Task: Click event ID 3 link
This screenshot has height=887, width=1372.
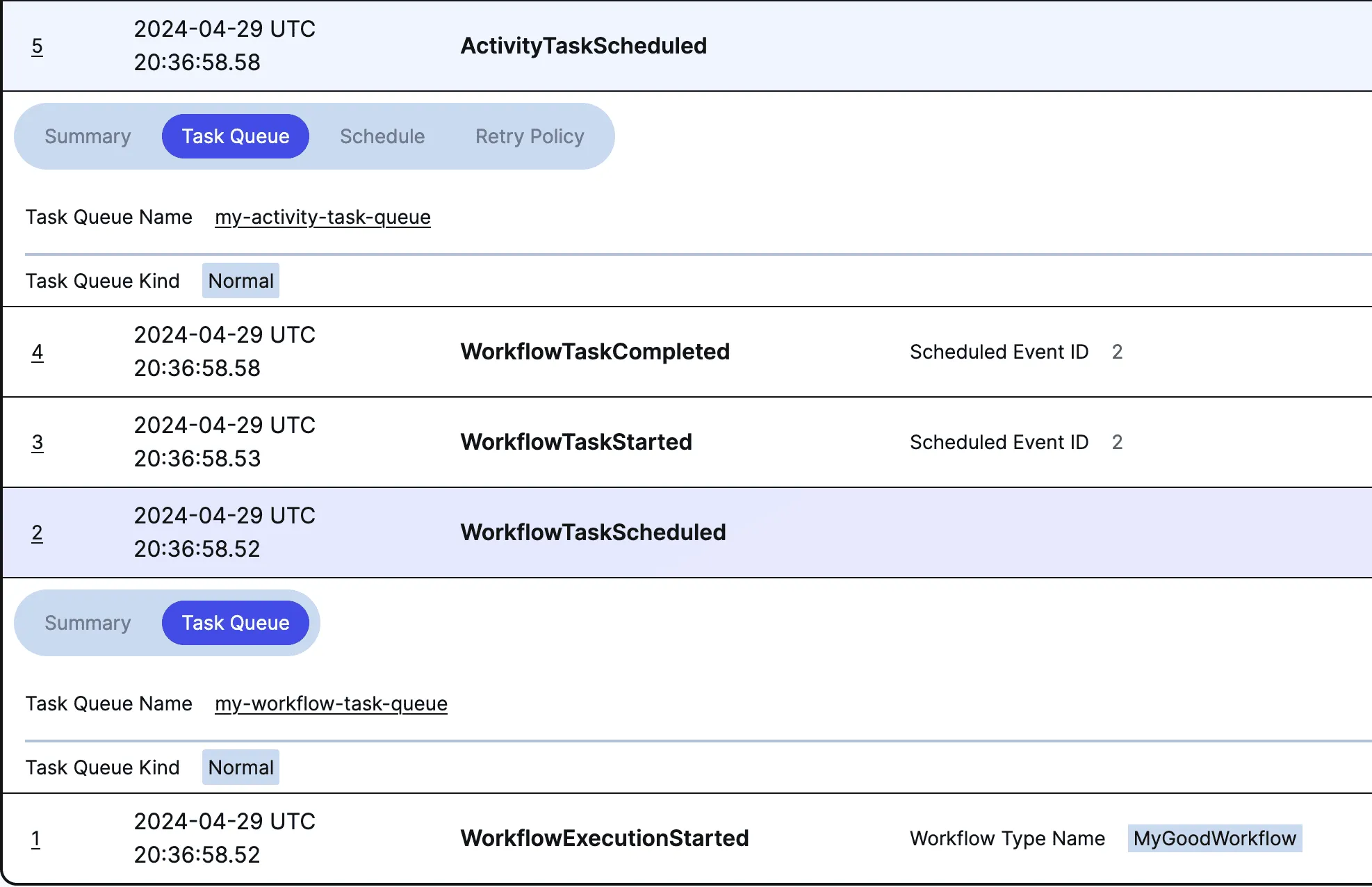Action: (x=37, y=442)
